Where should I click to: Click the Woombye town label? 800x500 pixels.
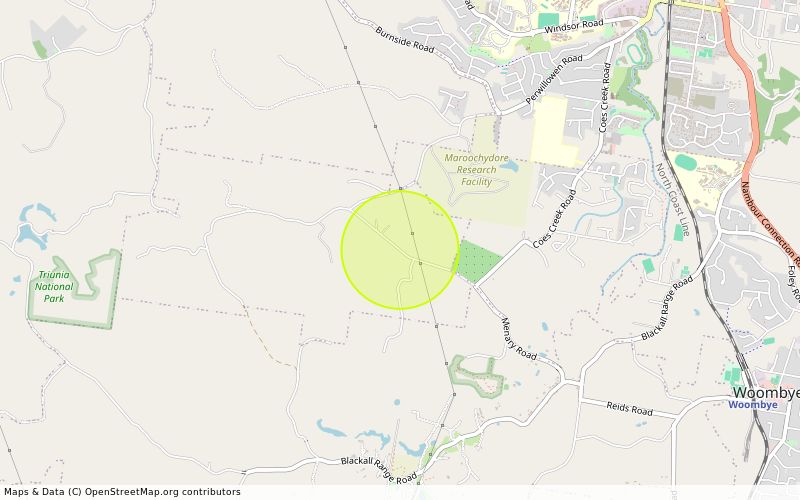pos(765,392)
